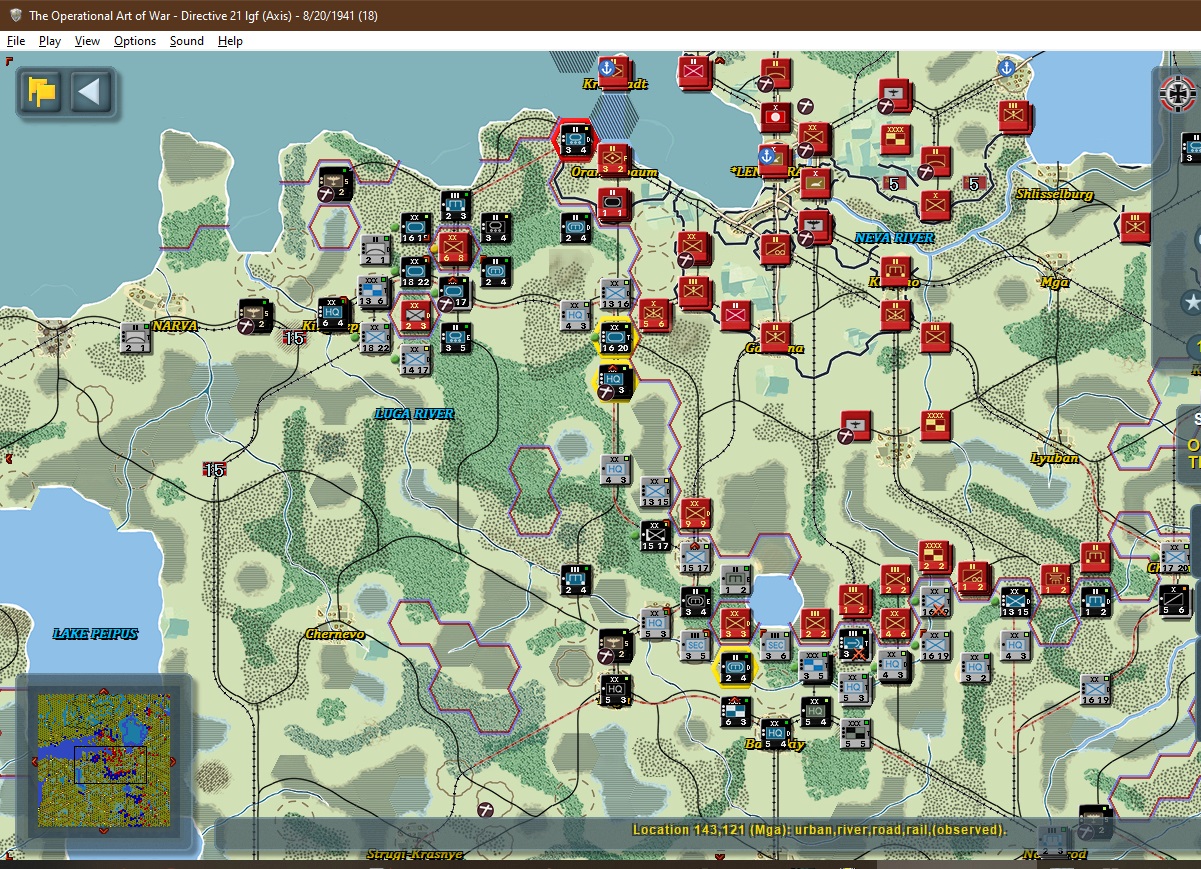1201x869 pixels.
Task: Select the black 18-22 panzer division
Action: 415,272
